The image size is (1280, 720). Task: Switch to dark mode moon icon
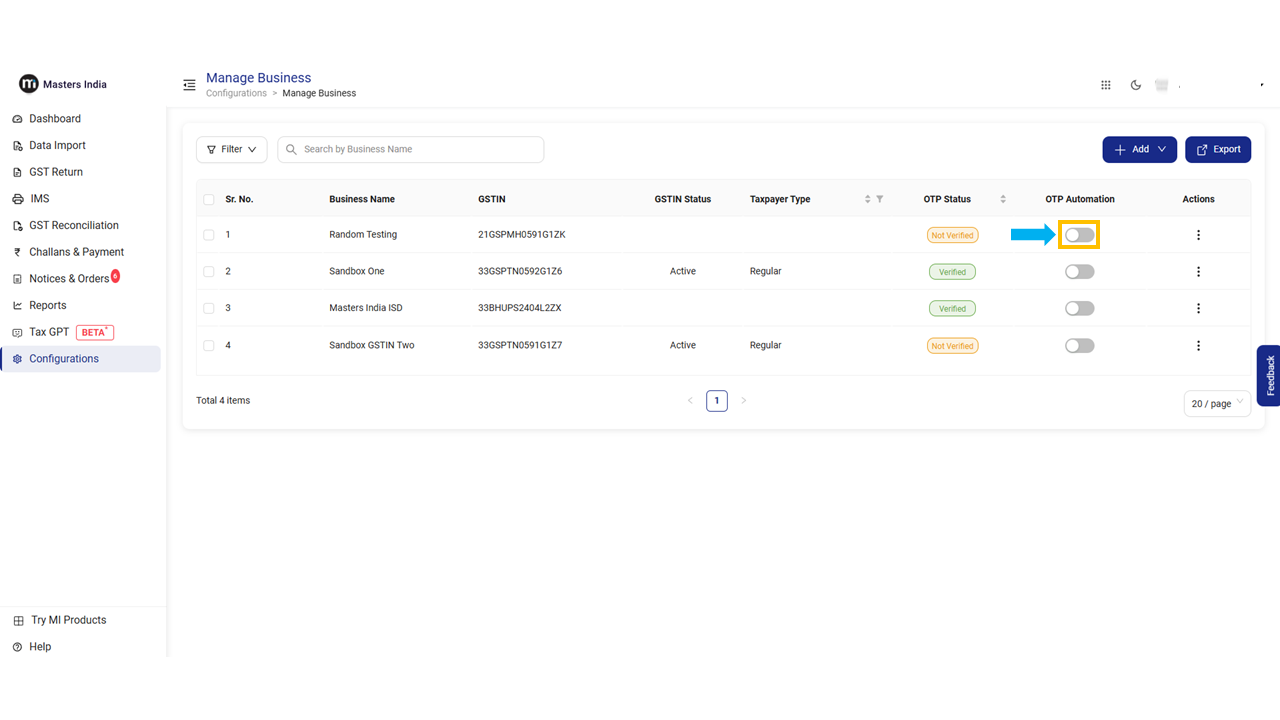(1136, 85)
